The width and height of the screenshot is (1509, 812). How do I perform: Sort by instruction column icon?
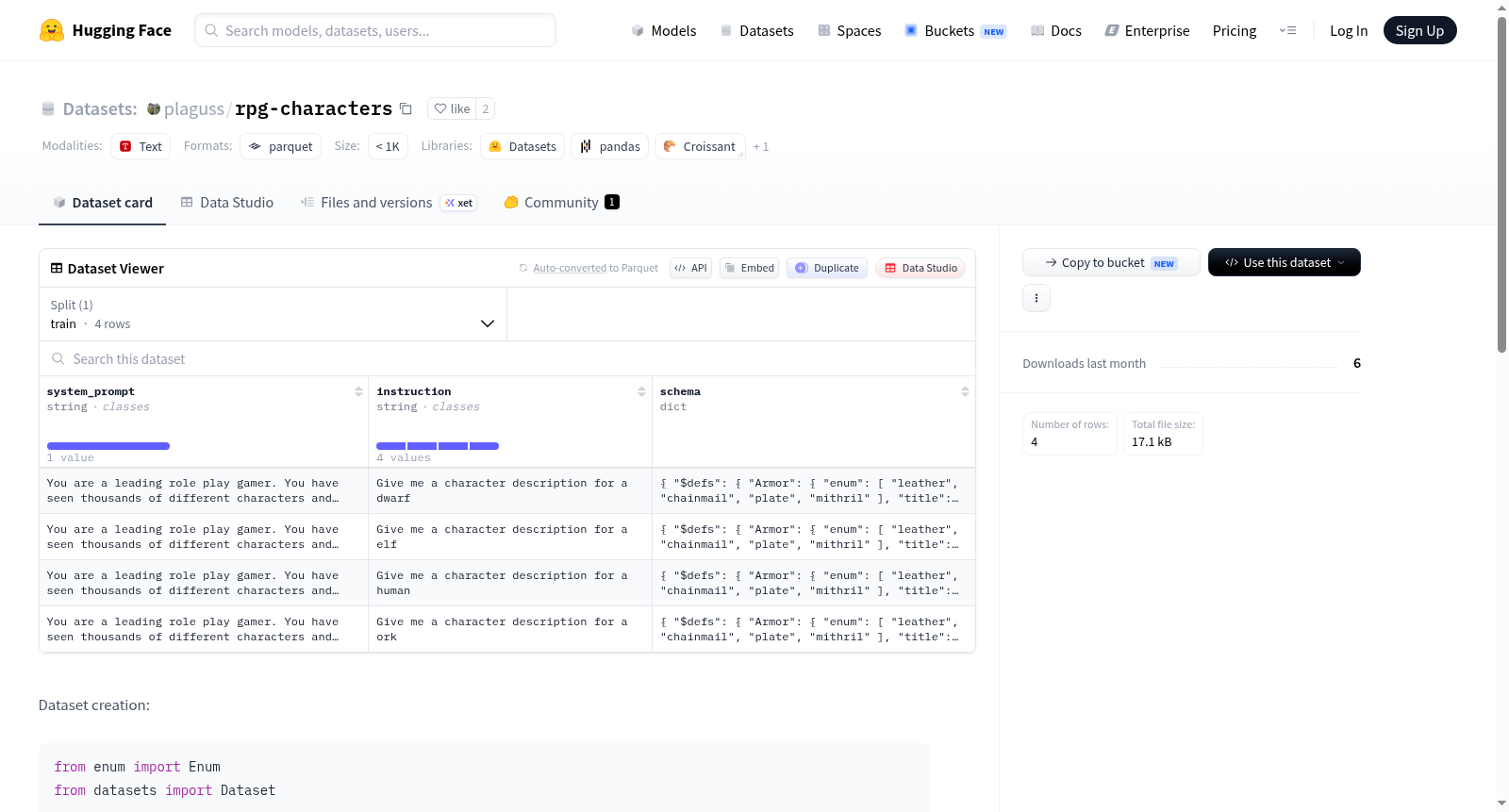[x=641, y=391]
